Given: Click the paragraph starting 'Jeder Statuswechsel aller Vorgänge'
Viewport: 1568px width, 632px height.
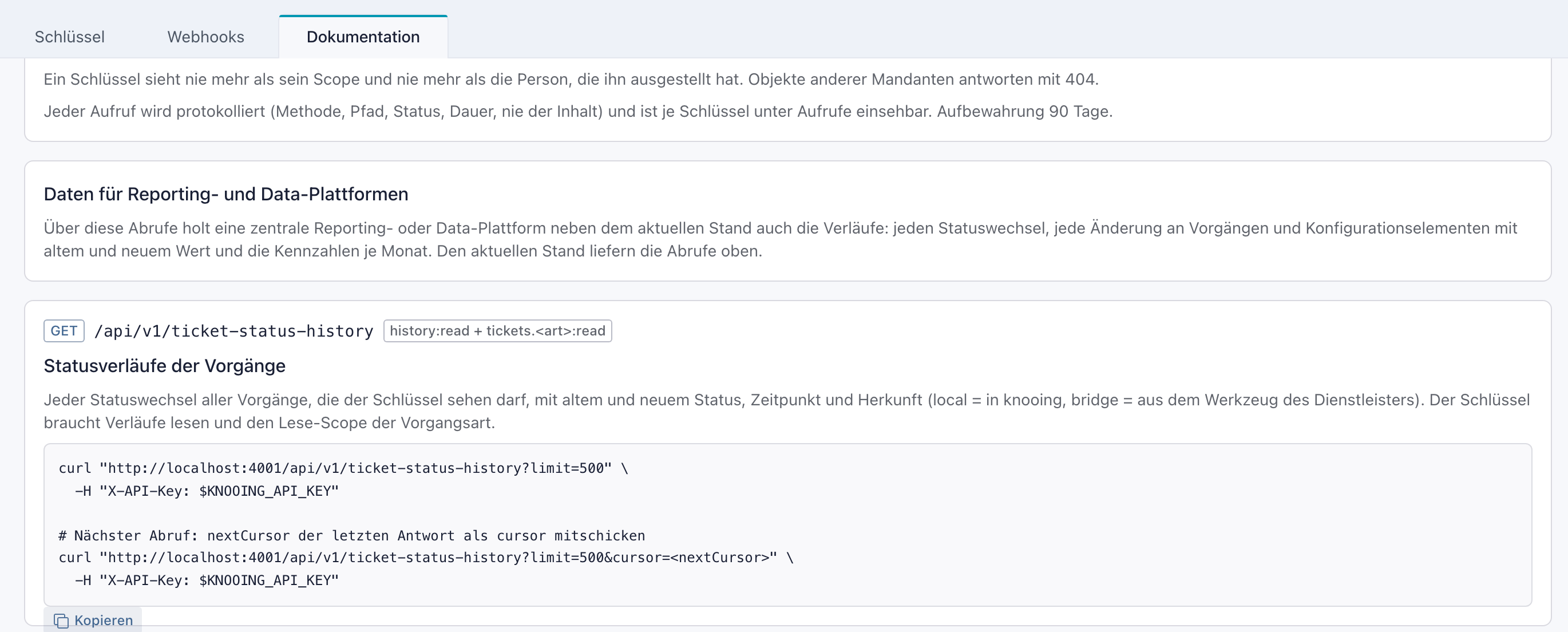Looking at the screenshot, I should pos(786,411).
